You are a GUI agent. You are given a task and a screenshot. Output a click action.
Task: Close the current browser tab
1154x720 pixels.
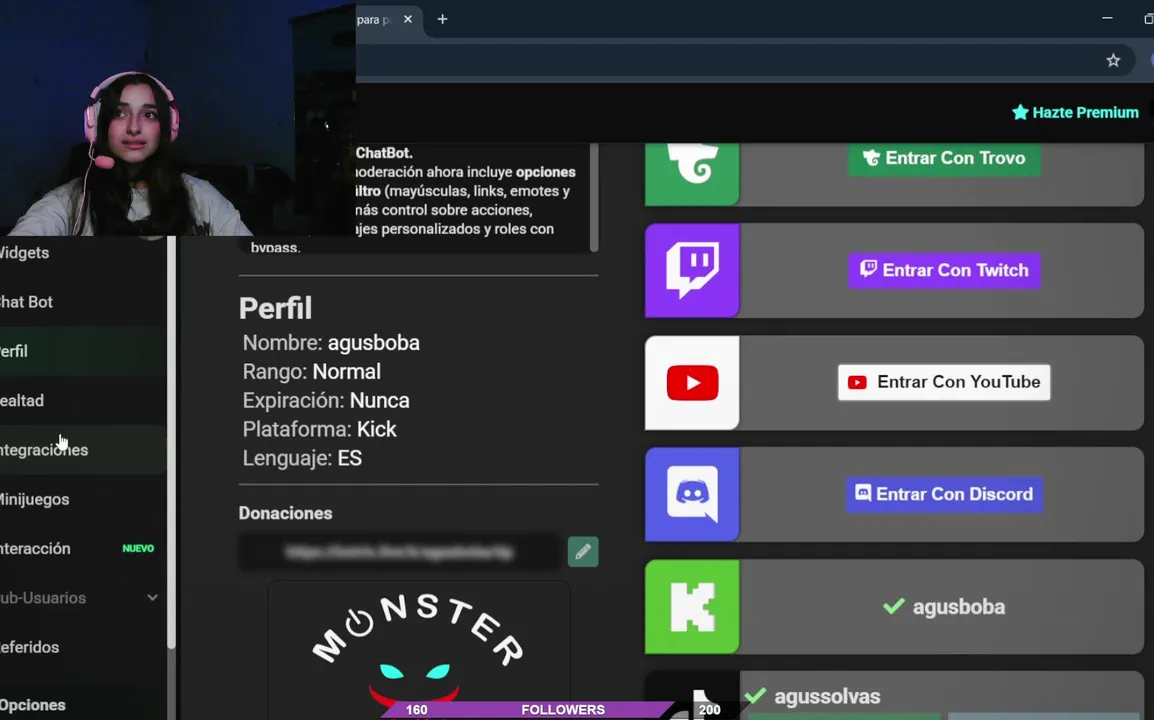coord(408,19)
